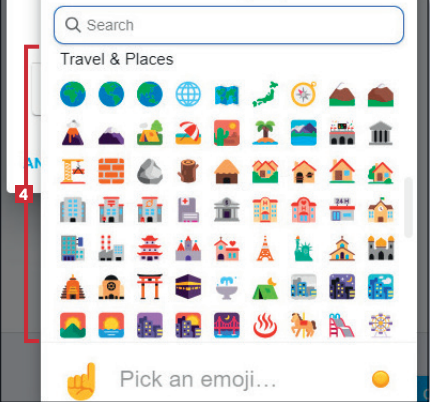Select the map of Japan emoji
Viewport: 430px width, 402px height.
[265, 94]
